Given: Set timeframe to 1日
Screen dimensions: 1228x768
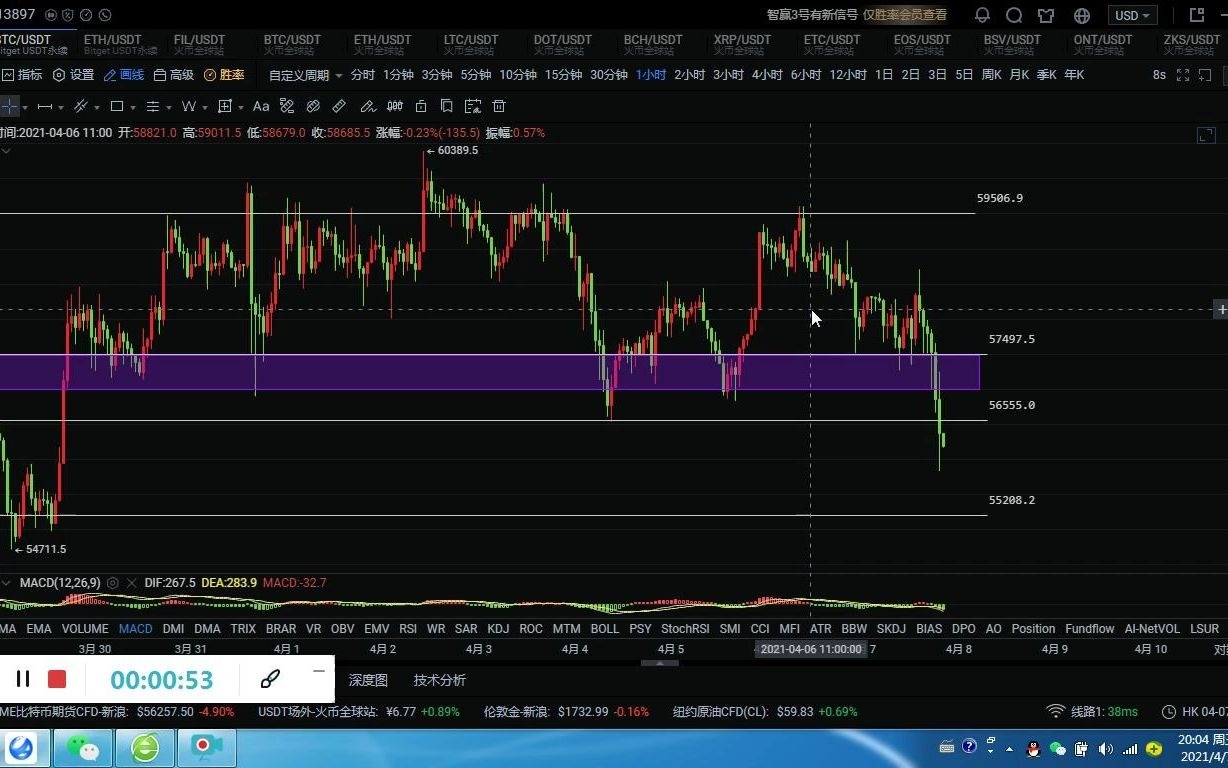Looking at the screenshot, I should [x=884, y=75].
